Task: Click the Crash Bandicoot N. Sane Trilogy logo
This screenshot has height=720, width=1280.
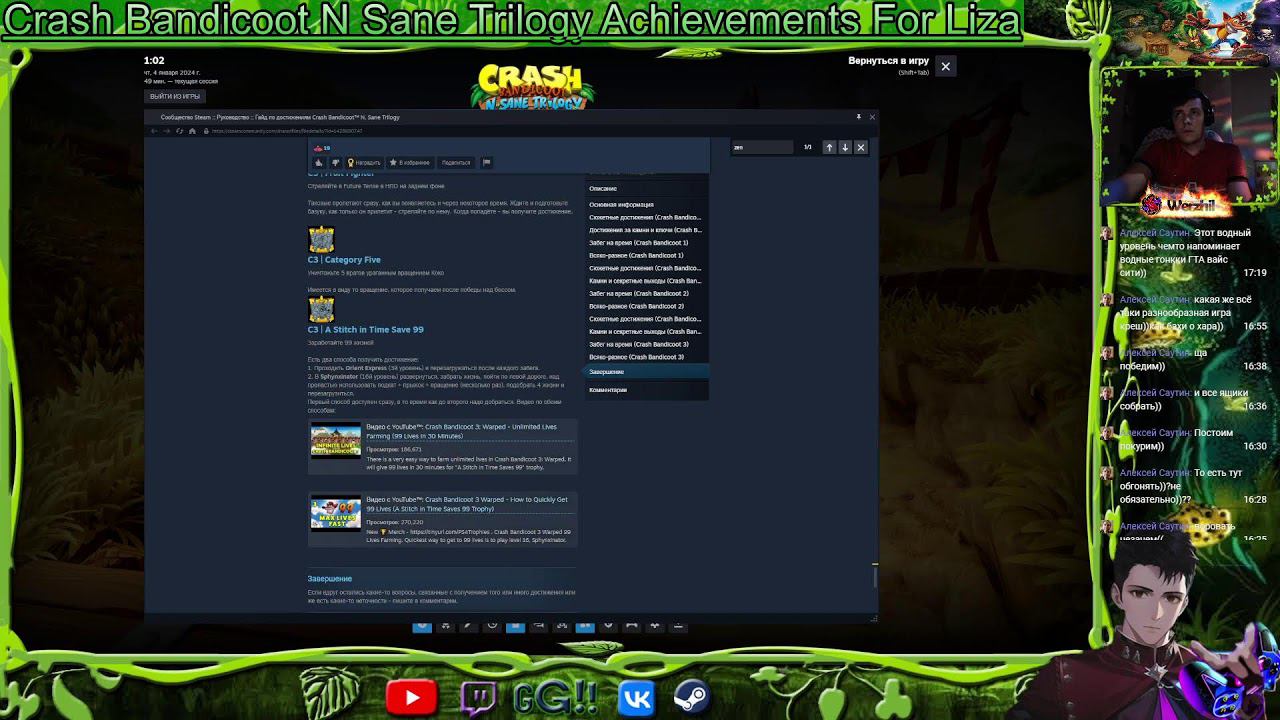Action: pyautogui.click(x=532, y=88)
